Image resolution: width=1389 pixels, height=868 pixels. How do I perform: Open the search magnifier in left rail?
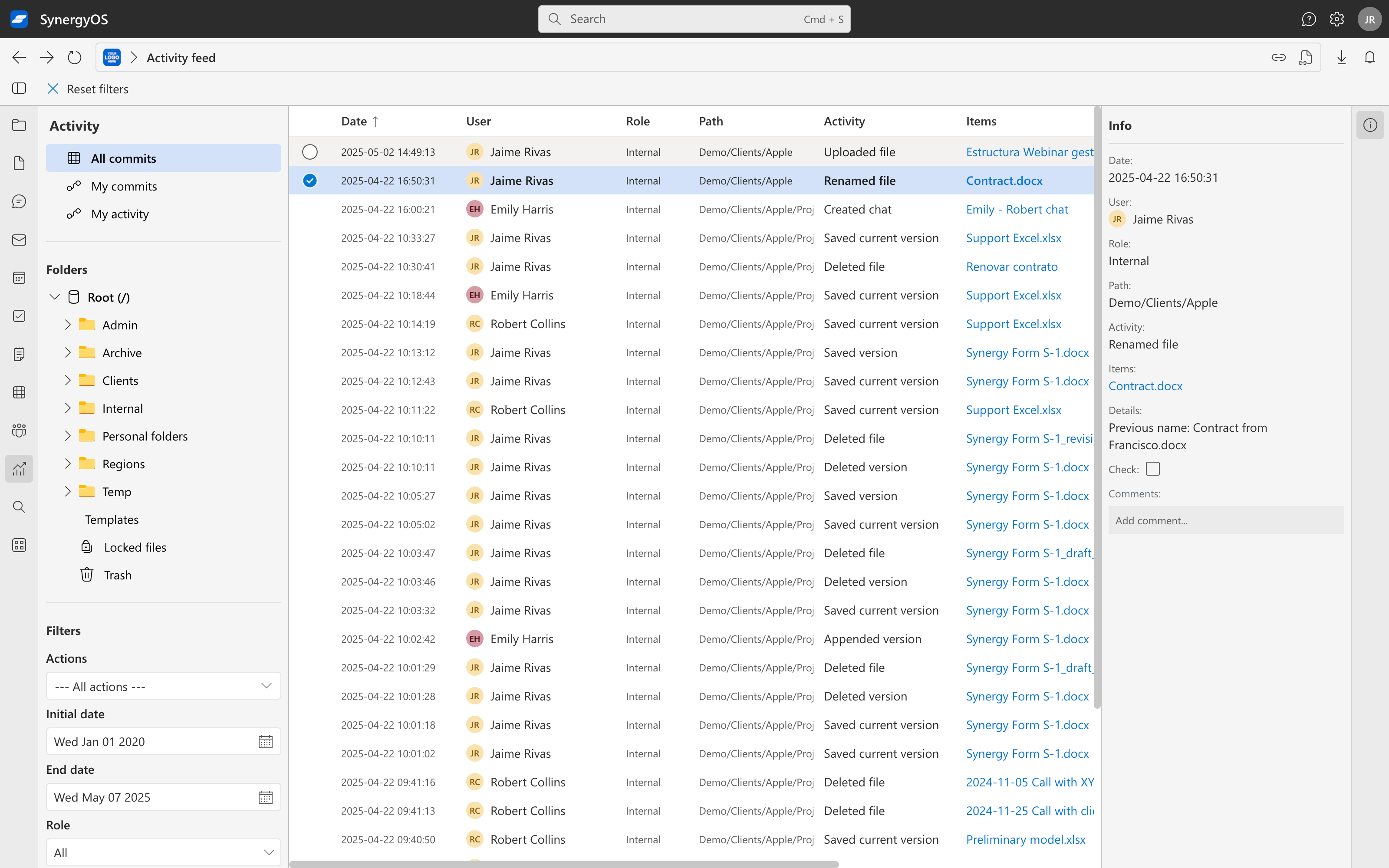(x=19, y=507)
